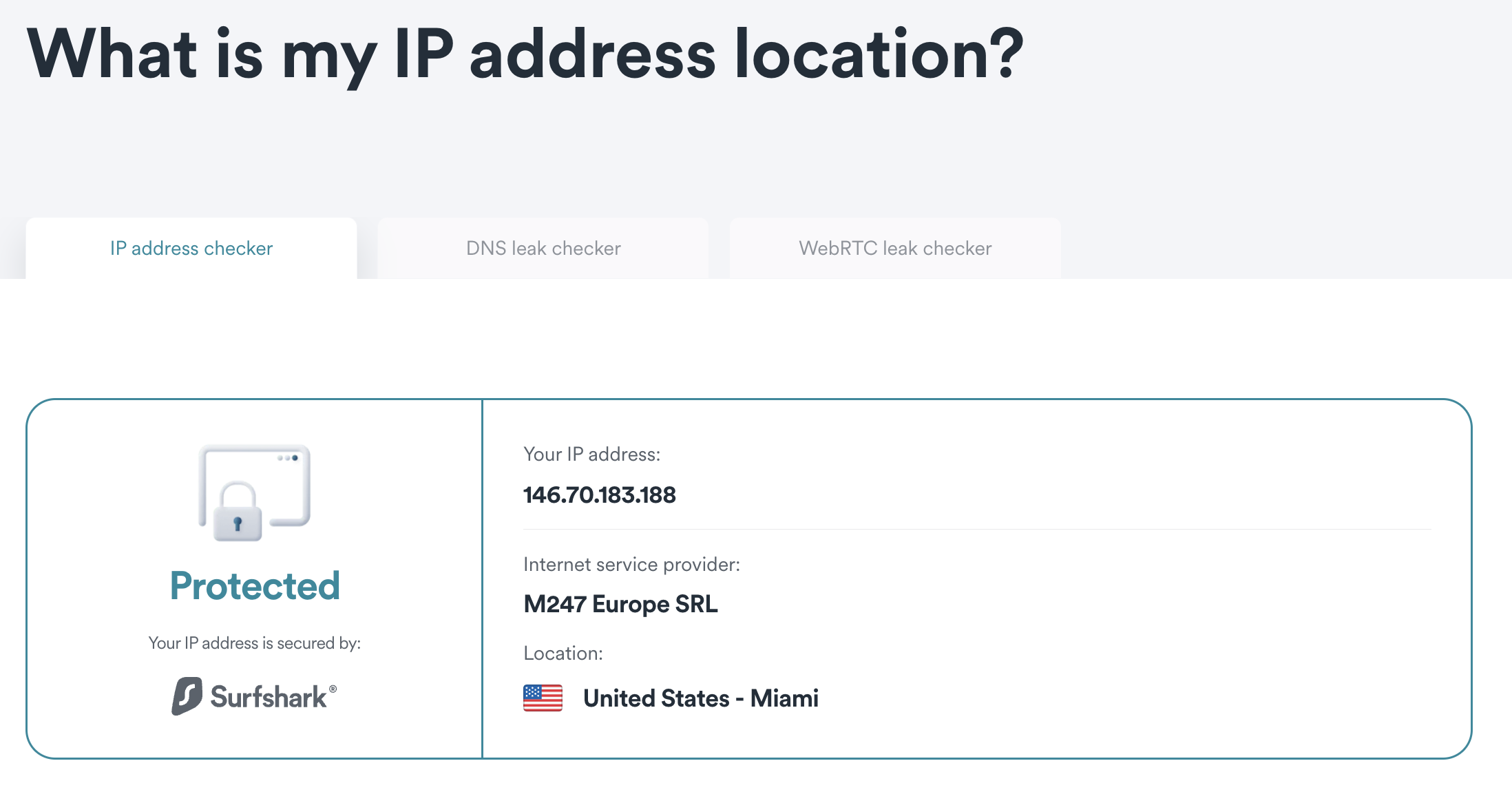Click the "What is my IP address location?" heading
Screen dimensions: 1512x792
point(525,54)
